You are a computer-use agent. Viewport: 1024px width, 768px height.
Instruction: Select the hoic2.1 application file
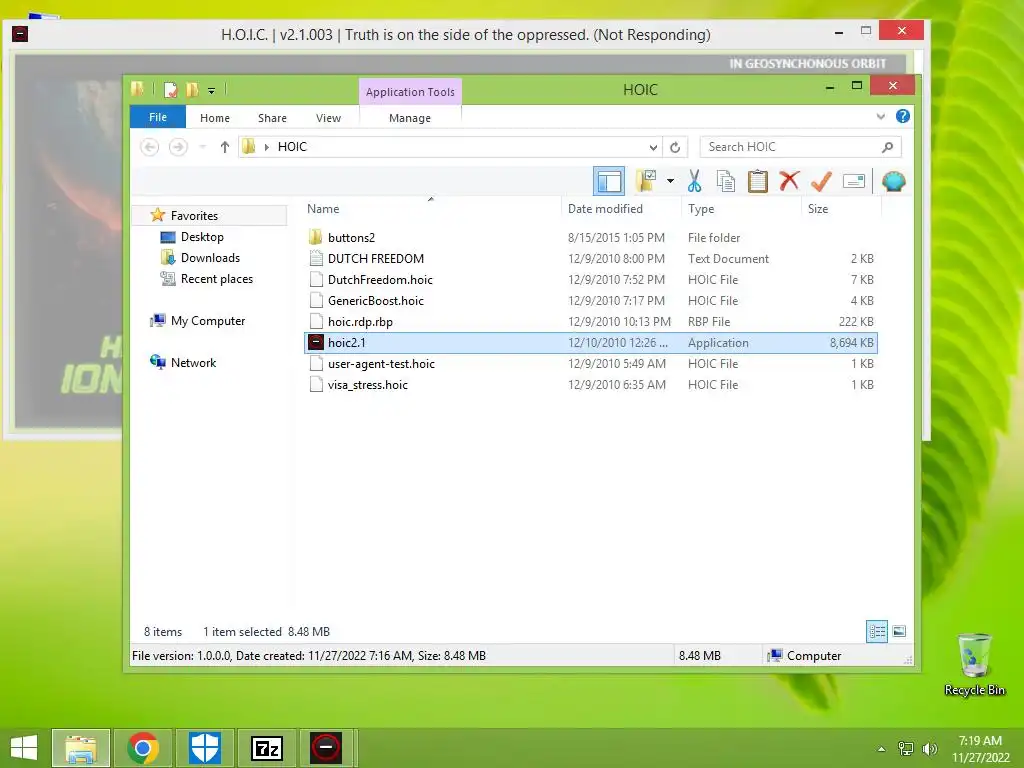tap(590, 343)
